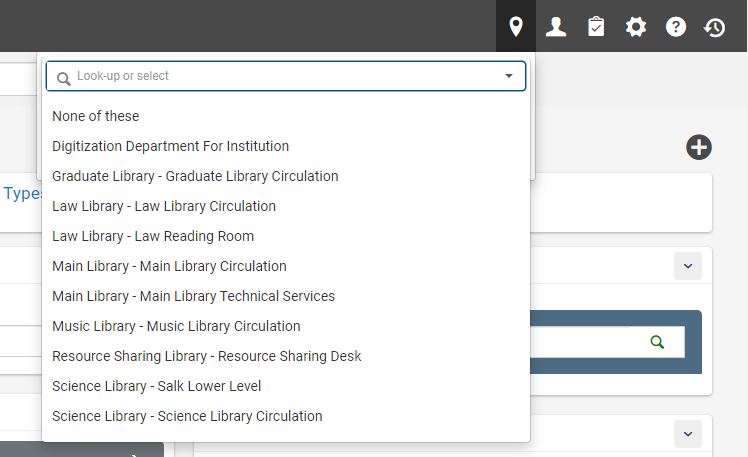Screen dimensions: 748x457
Task: Select Resource Sharing Desk location
Action: [206, 356]
